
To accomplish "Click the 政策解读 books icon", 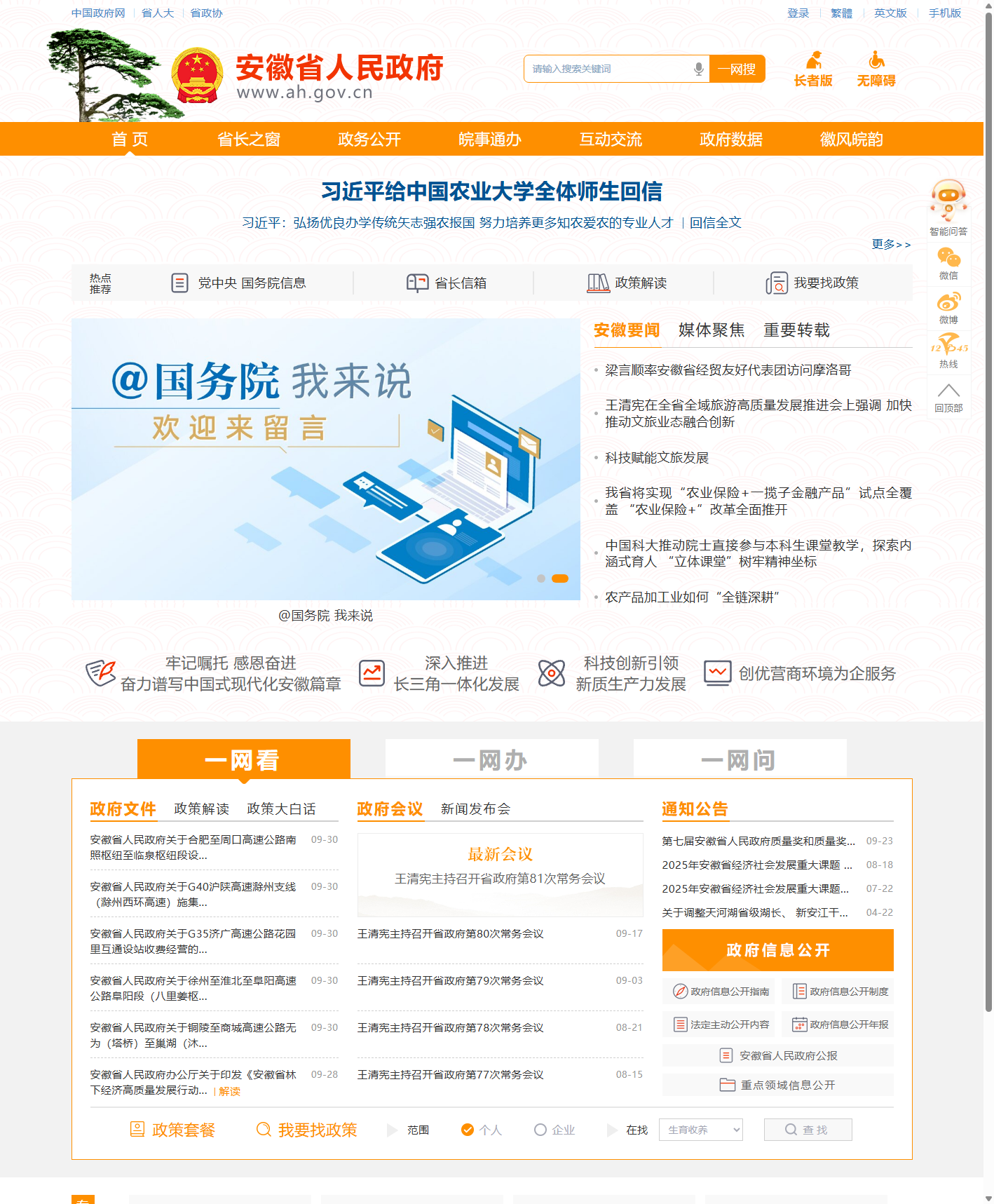I will (x=598, y=283).
